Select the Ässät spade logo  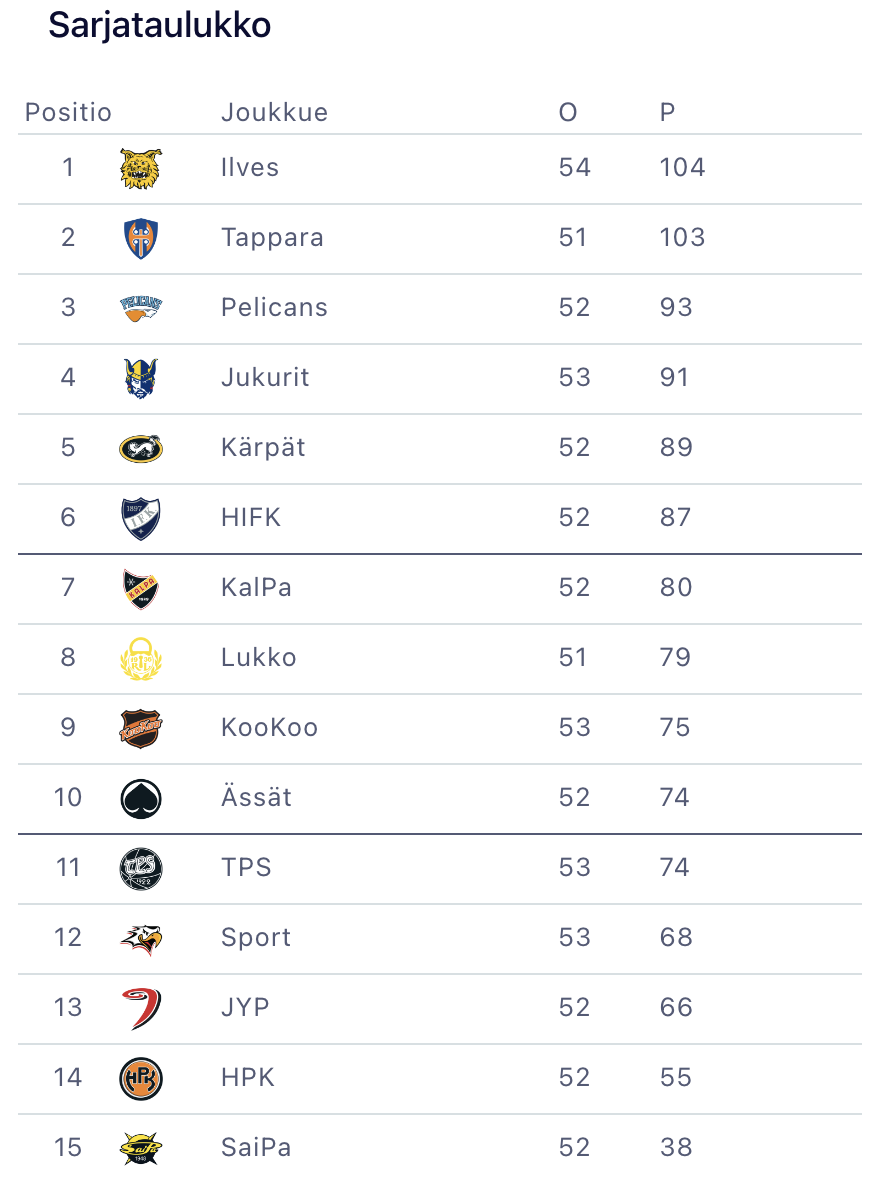click(140, 798)
